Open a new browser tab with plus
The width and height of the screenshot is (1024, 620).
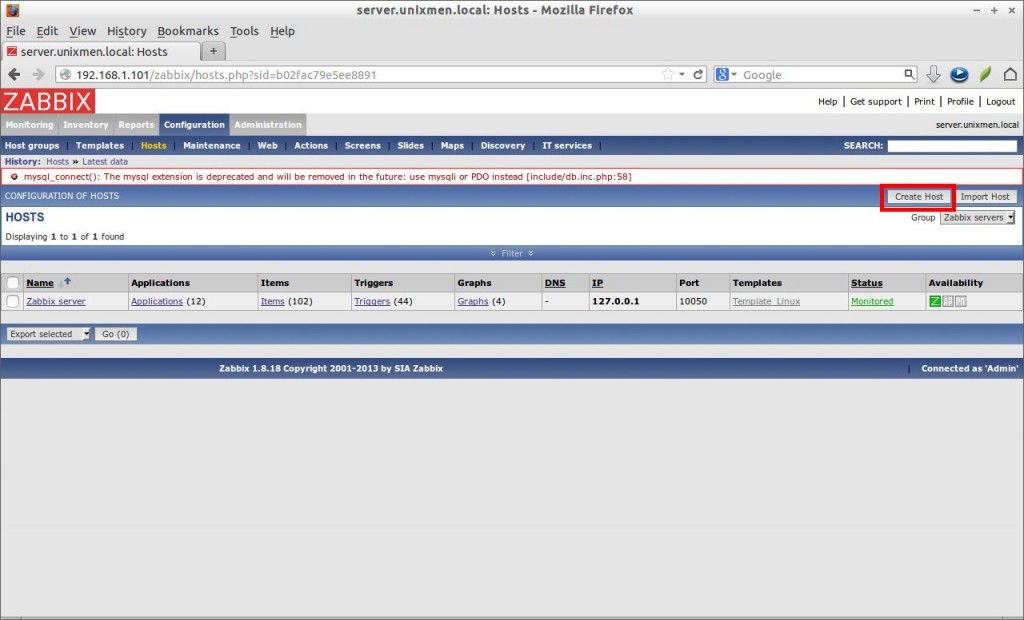coord(214,51)
